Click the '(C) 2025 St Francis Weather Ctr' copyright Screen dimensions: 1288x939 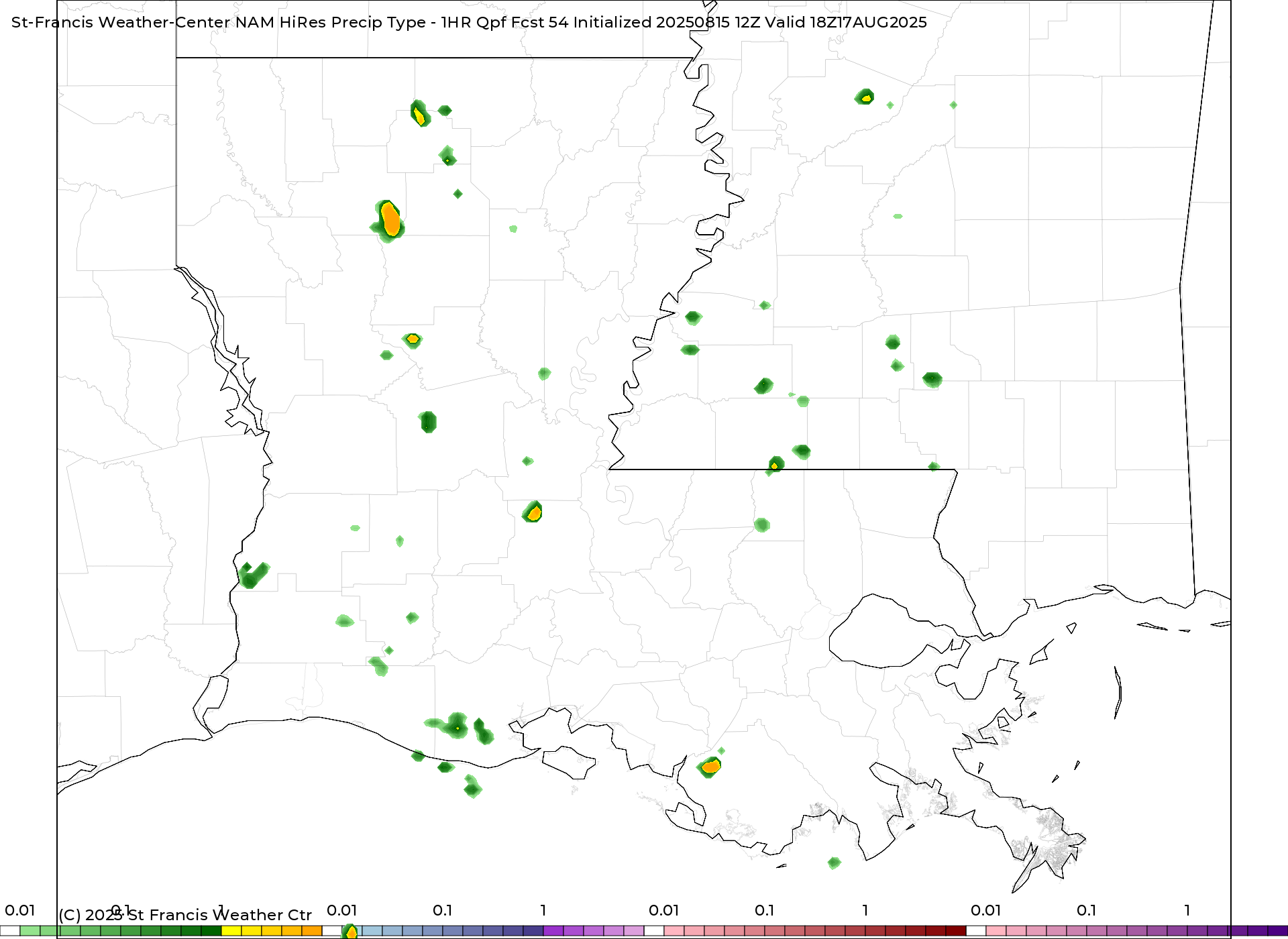tap(185, 915)
